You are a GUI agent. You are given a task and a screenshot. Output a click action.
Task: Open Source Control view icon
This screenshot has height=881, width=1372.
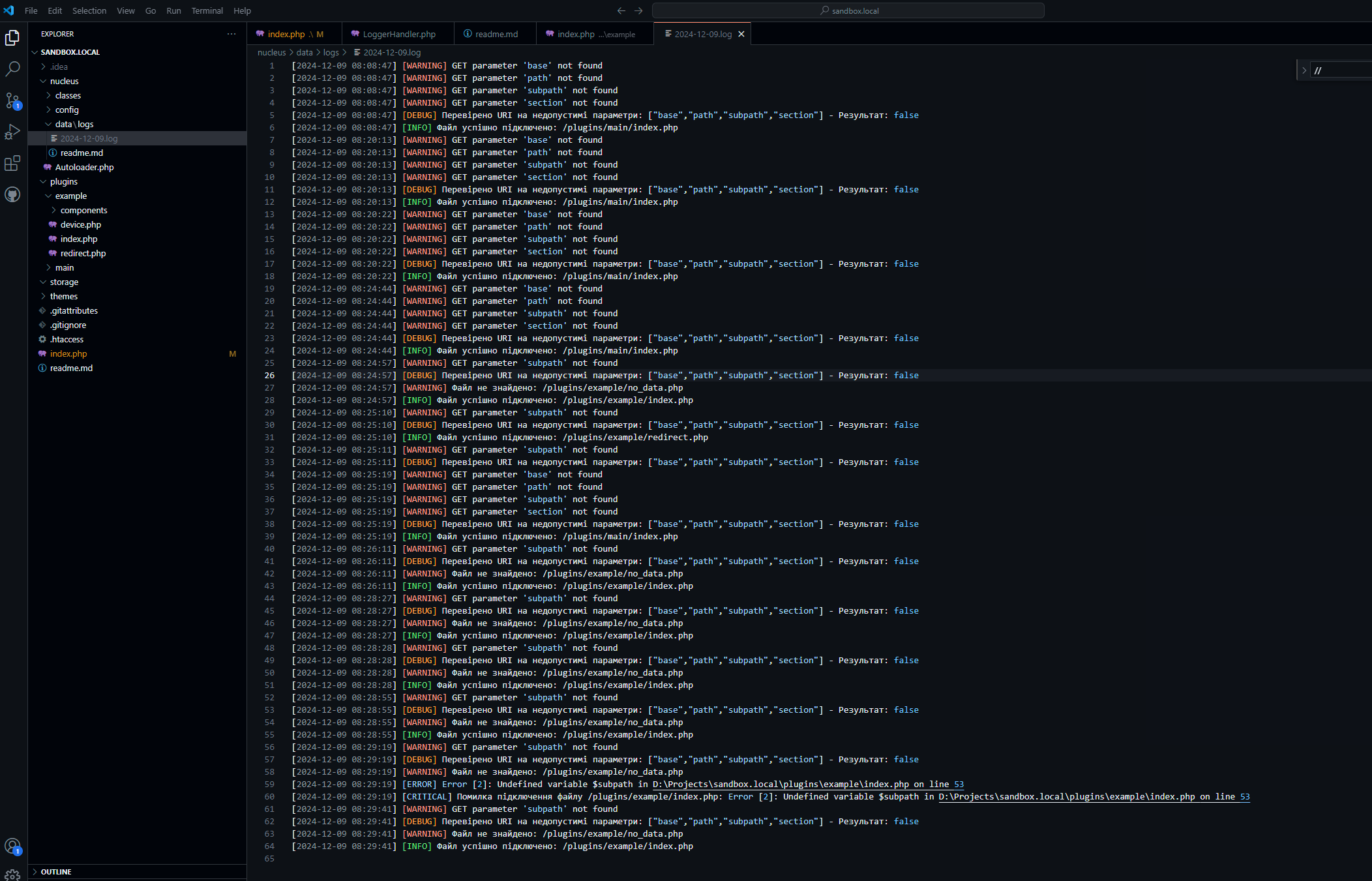click(12, 100)
